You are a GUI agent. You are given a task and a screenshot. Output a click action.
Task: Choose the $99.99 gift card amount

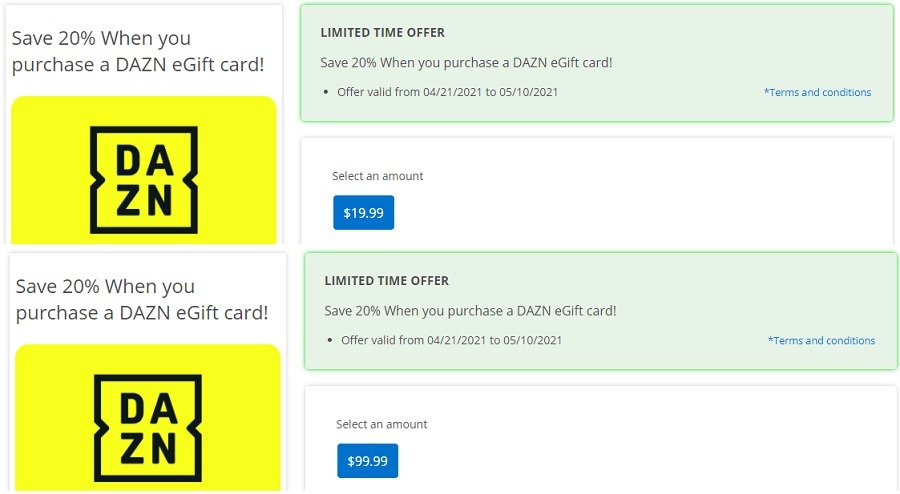(367, 461)
